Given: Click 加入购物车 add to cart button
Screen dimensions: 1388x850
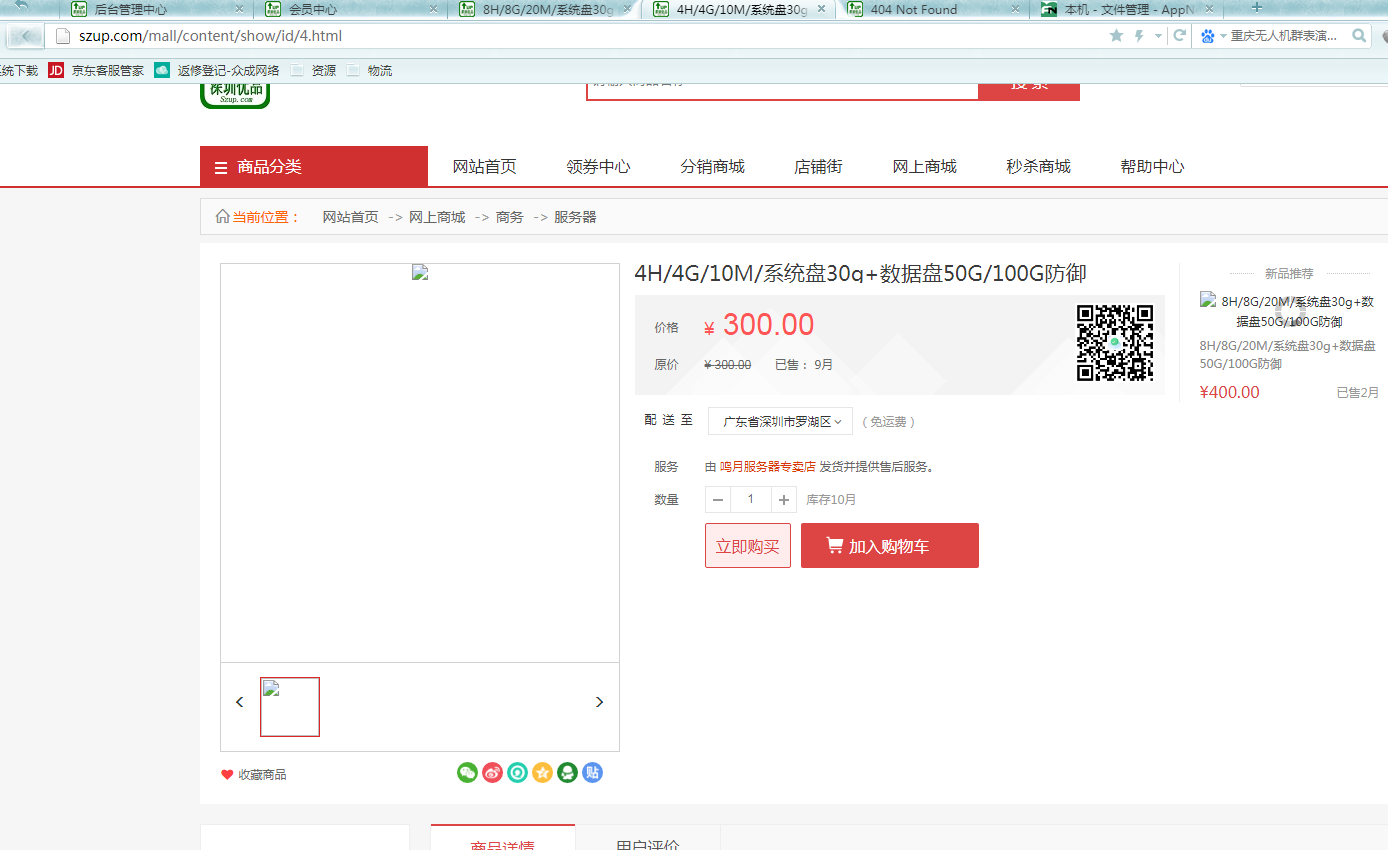Looking at the screenshot, I should pyautogui.click(x=889, y=546).
